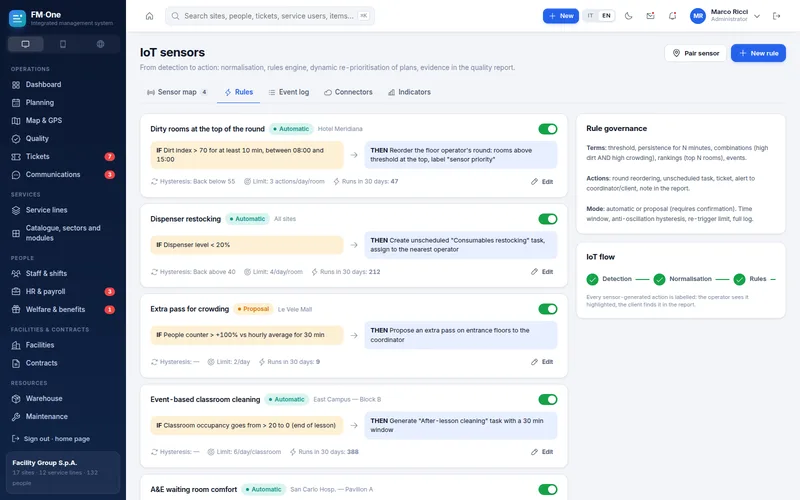Screen dimensions: 800x500
Task: Click IF People counter condition box
Action: click(247, 335)
